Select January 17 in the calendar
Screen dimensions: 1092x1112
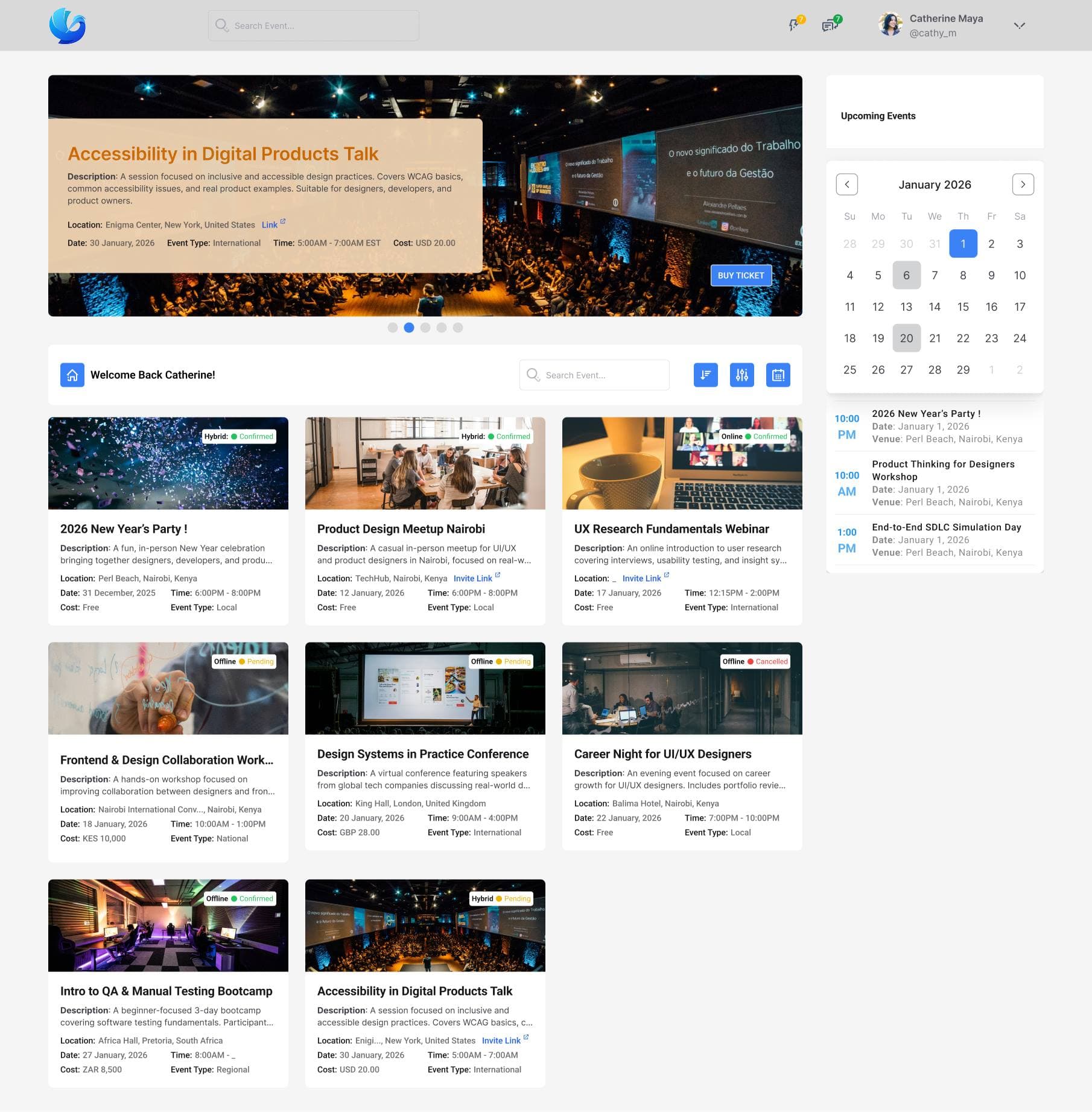(x=1020, y=307)
